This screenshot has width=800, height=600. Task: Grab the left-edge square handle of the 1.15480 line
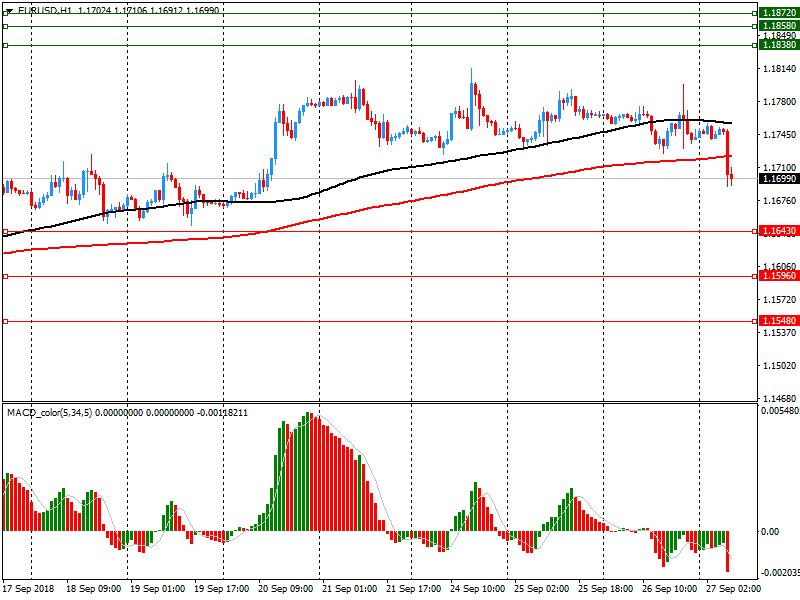tap(6, 321)
